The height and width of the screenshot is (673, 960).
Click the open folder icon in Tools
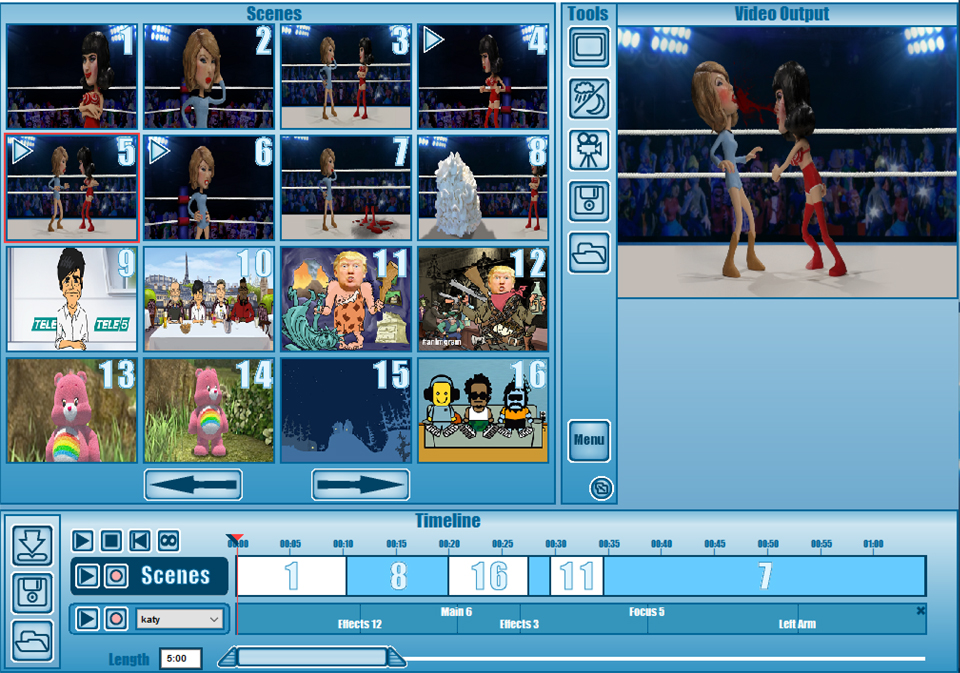(589, 252)
